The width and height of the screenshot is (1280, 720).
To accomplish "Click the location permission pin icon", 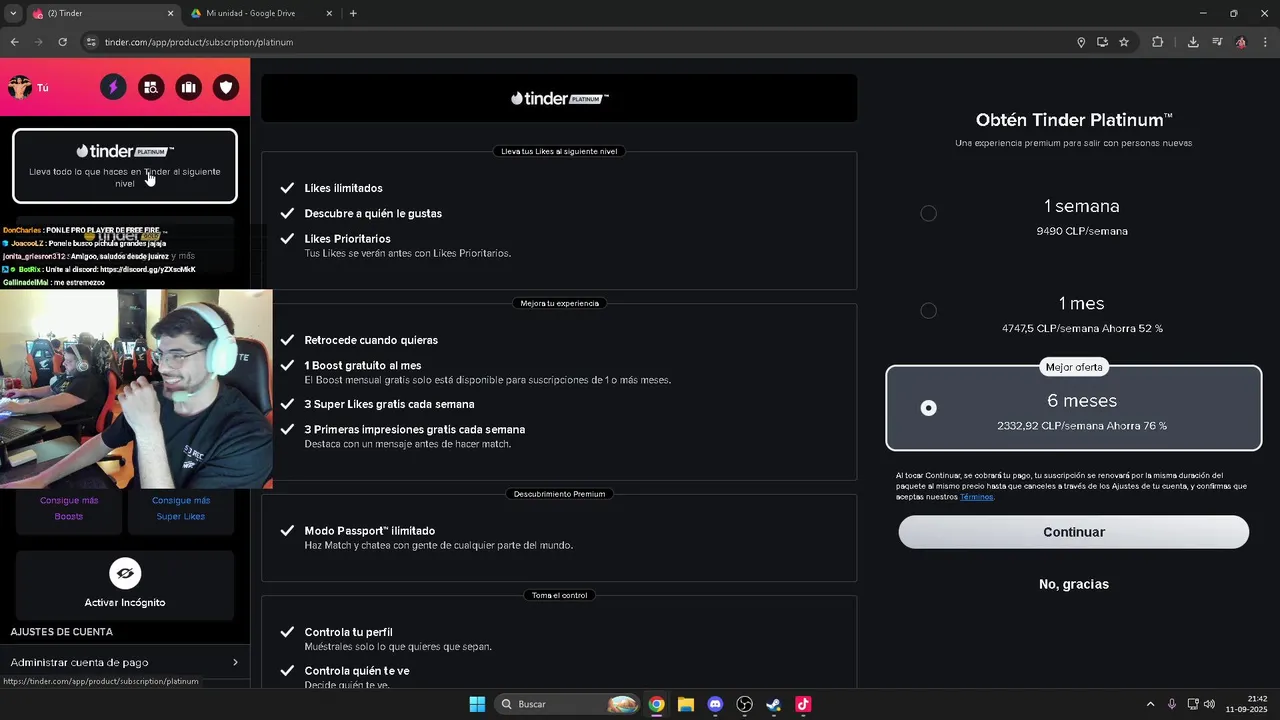I will click(1081, 42).
